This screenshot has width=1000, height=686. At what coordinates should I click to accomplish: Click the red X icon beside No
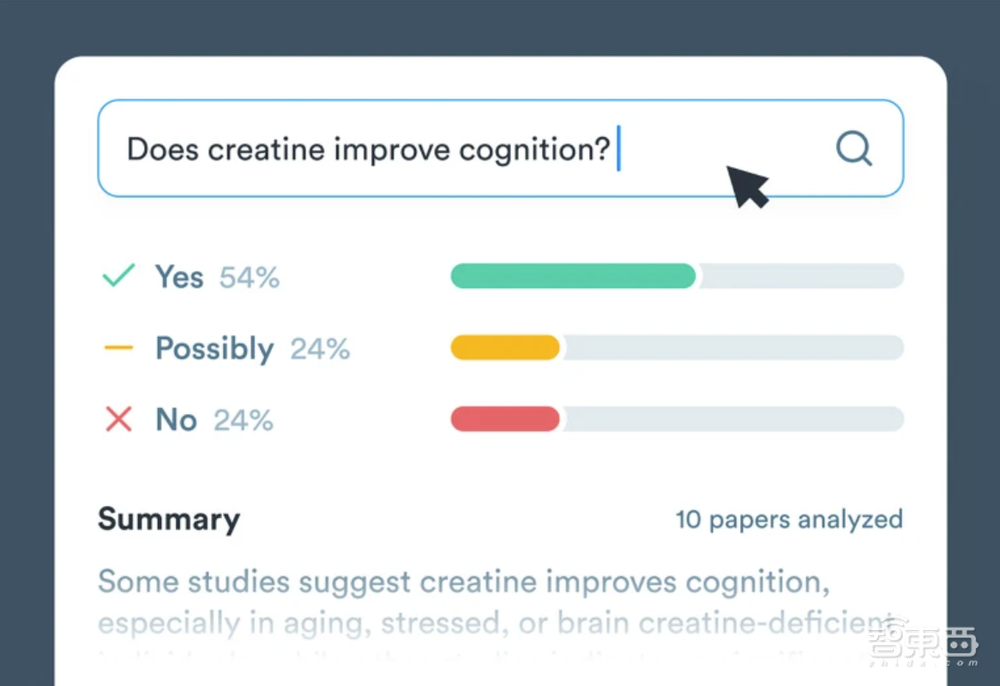pos(119,419)
